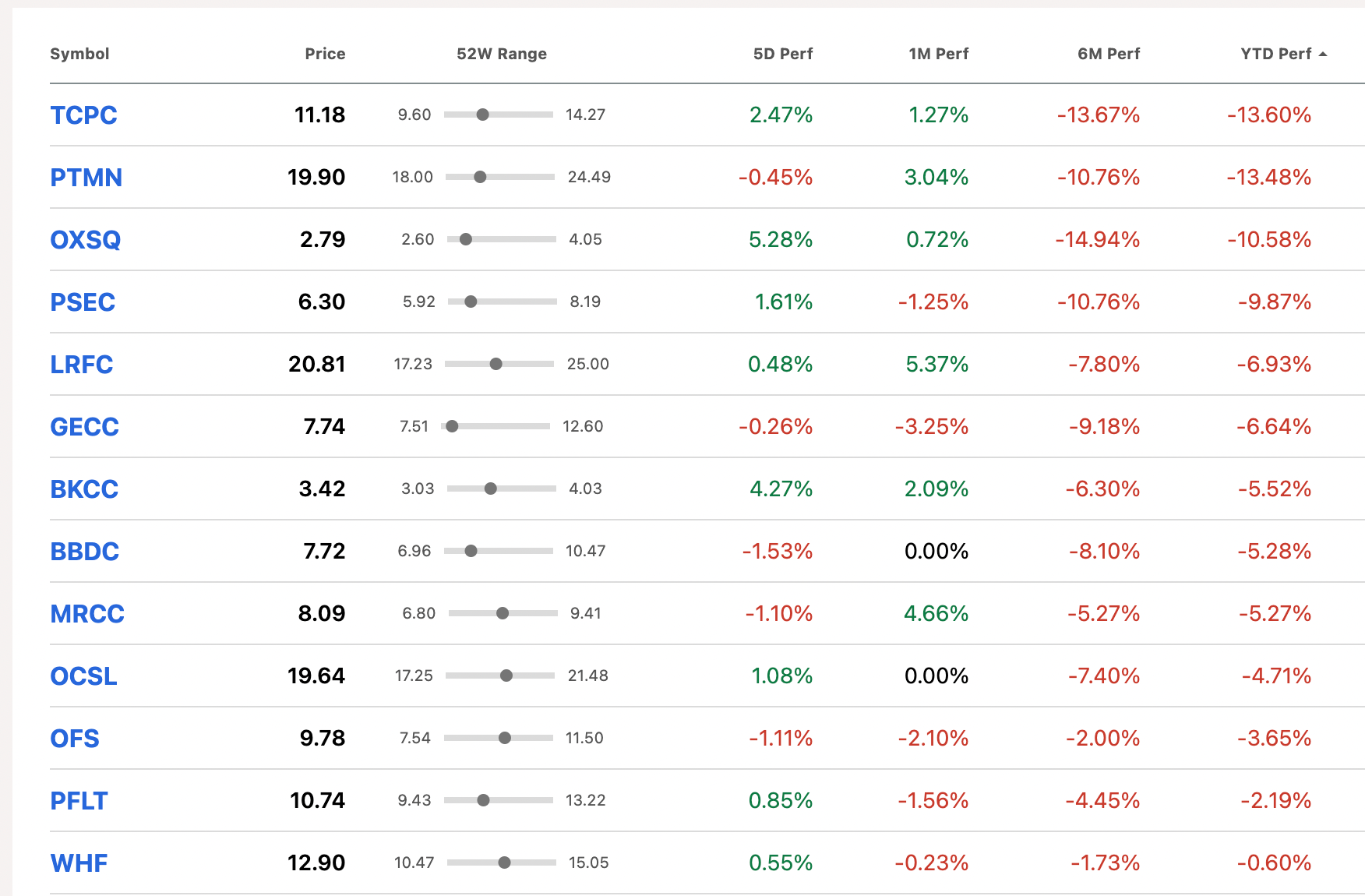Sort by the Price column header

click(325, 54)
